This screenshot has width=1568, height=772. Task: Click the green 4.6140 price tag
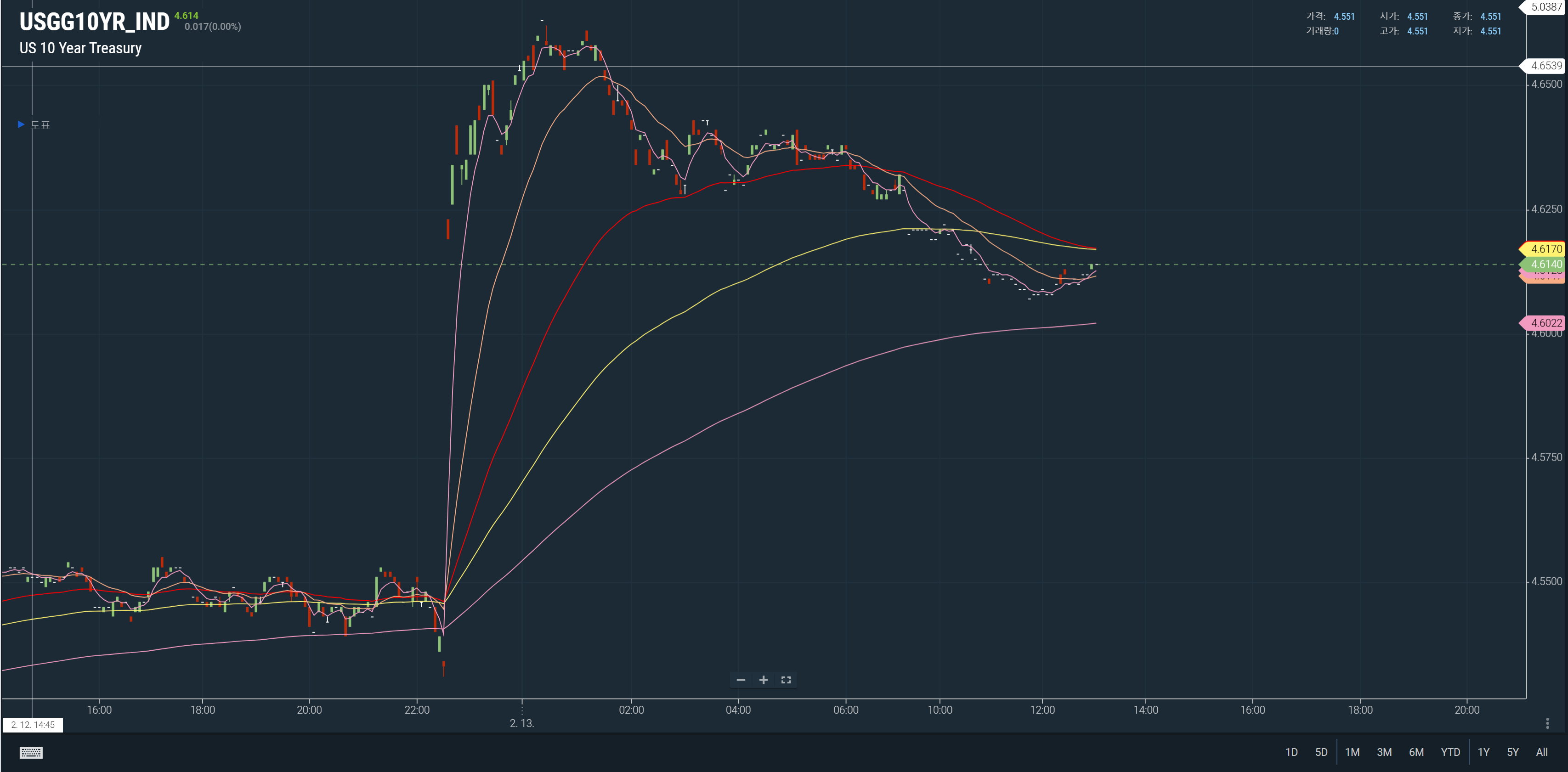[1542, 264]
